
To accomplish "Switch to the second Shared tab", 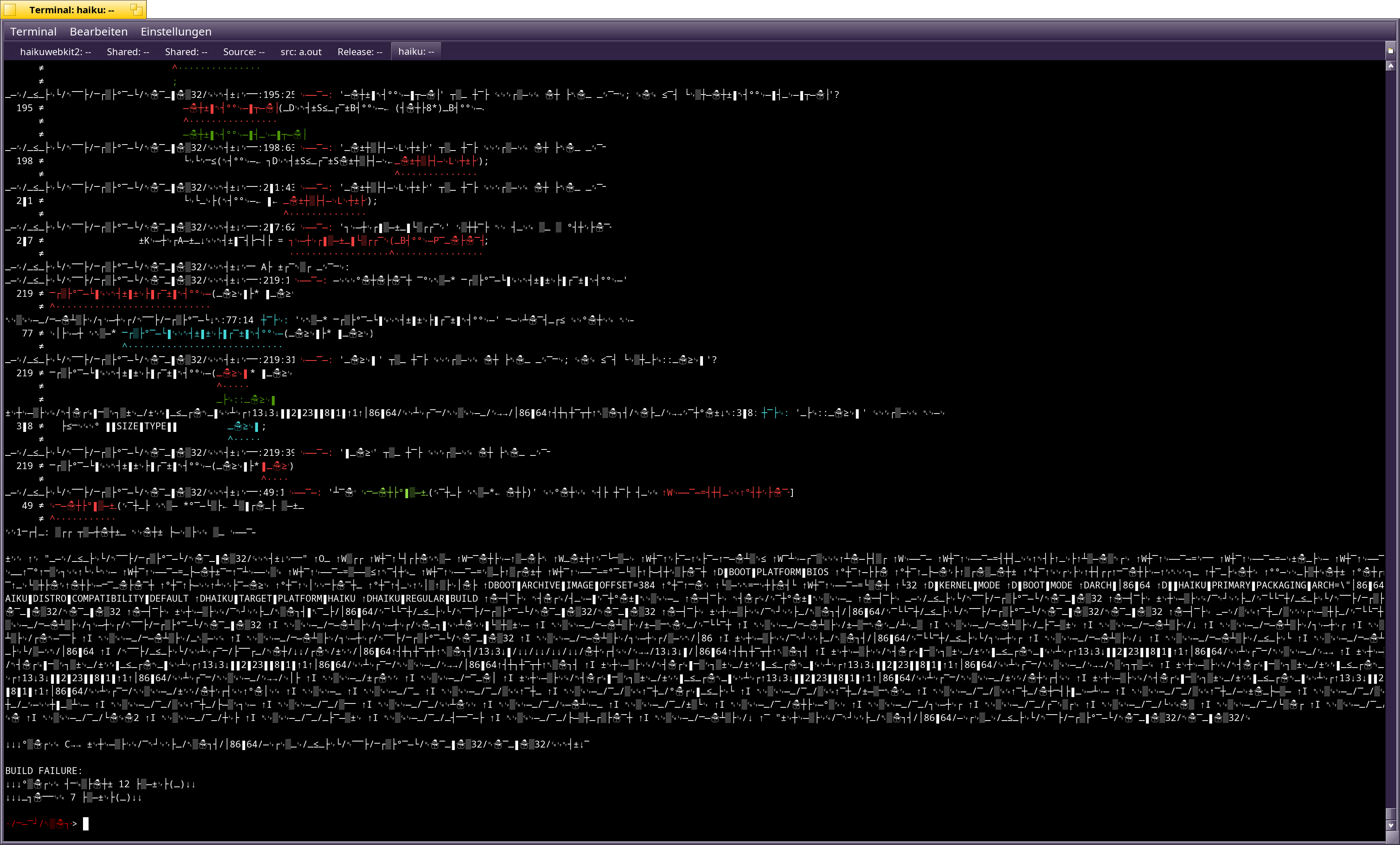I will (186, 52).
